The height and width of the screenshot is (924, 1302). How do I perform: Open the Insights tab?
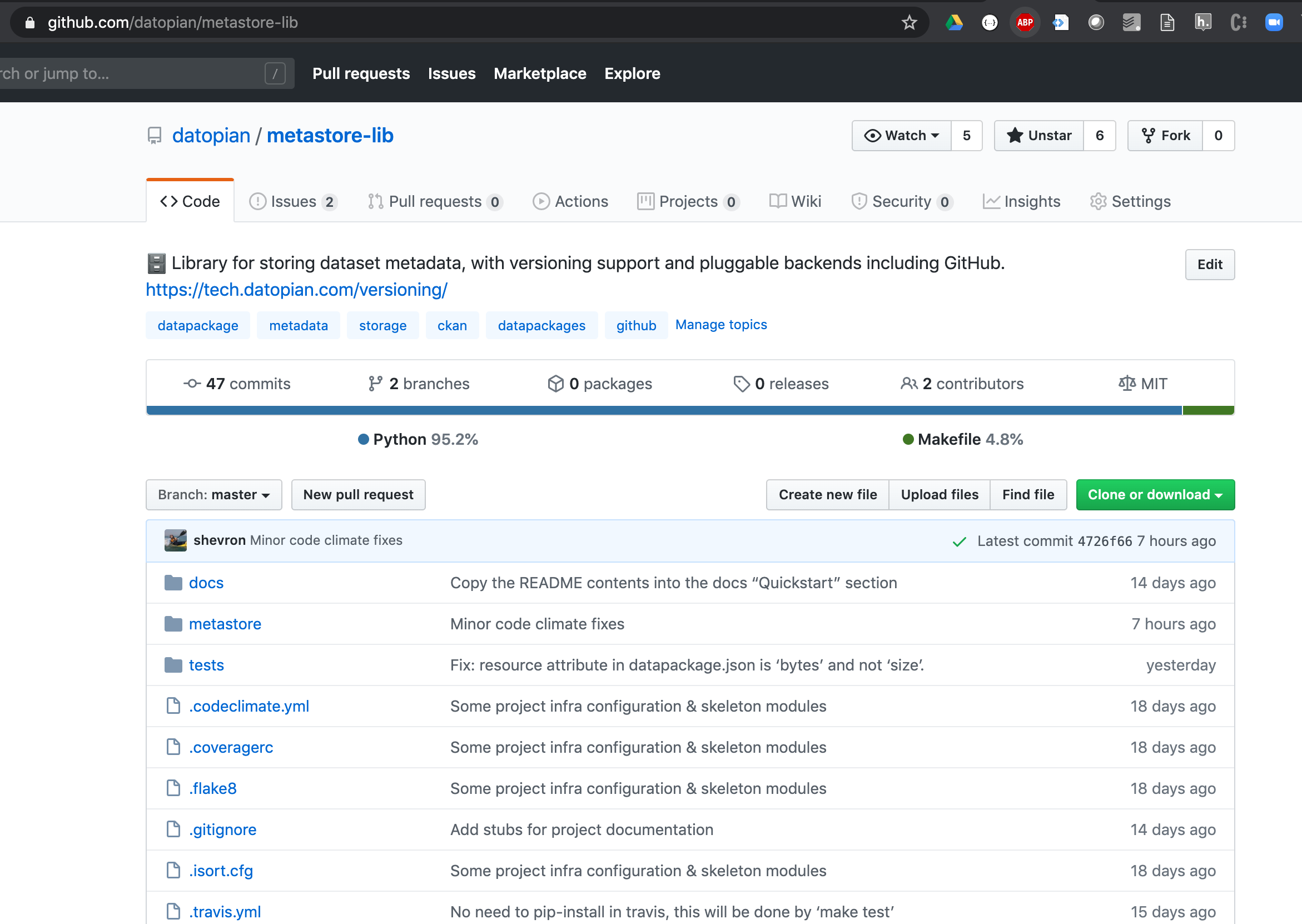[1022, 201]
